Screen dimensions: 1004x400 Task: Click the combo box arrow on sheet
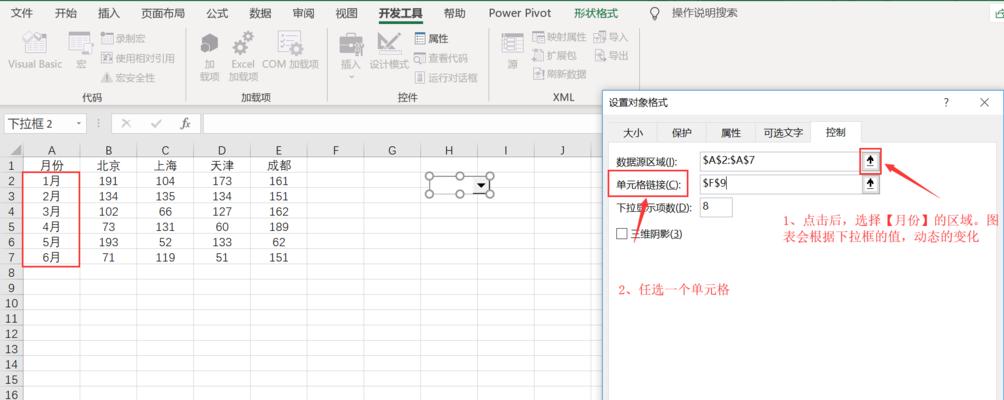tap(480, 185)
